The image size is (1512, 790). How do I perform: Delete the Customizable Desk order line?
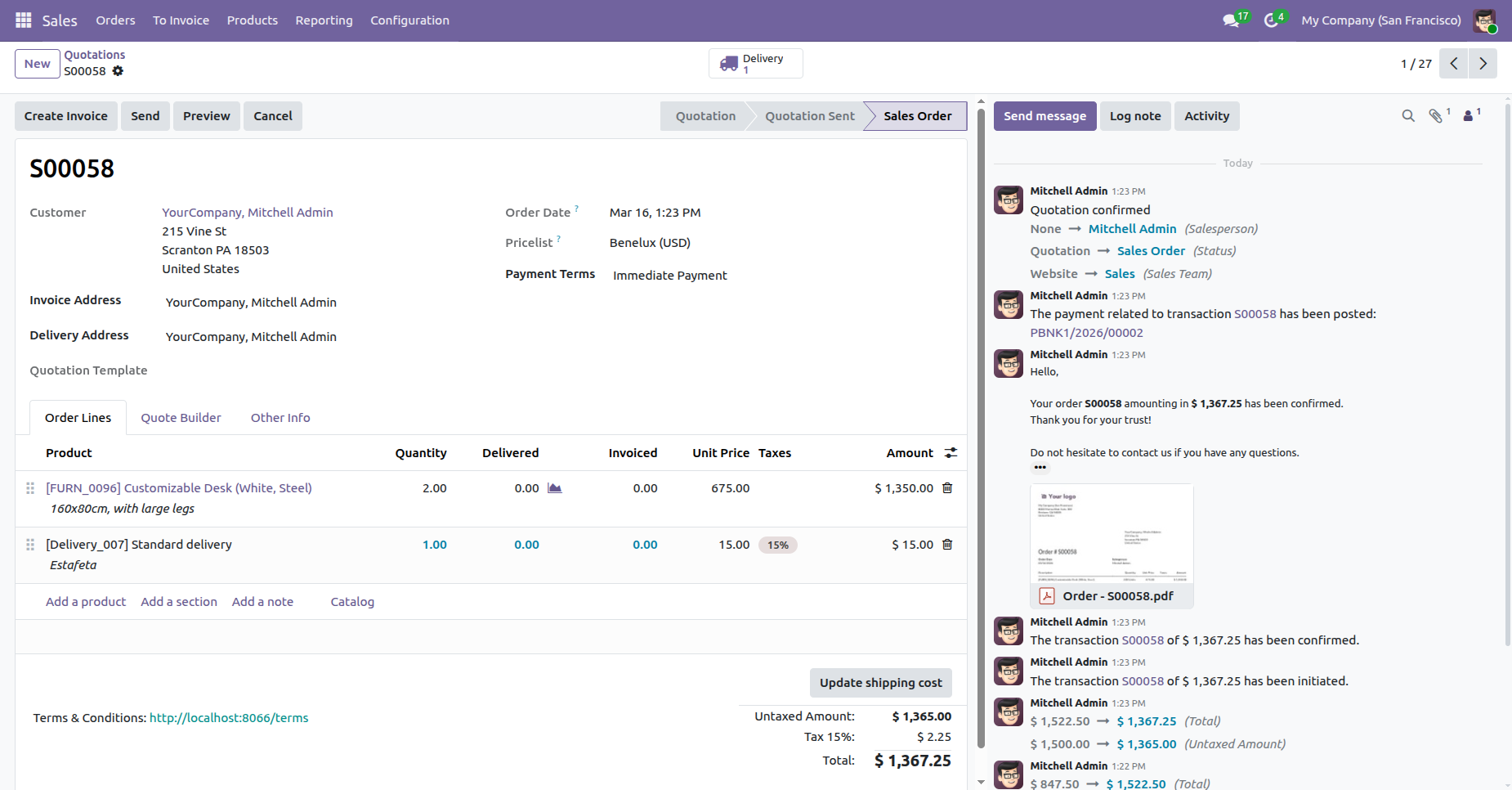click(x=947, y=488)
